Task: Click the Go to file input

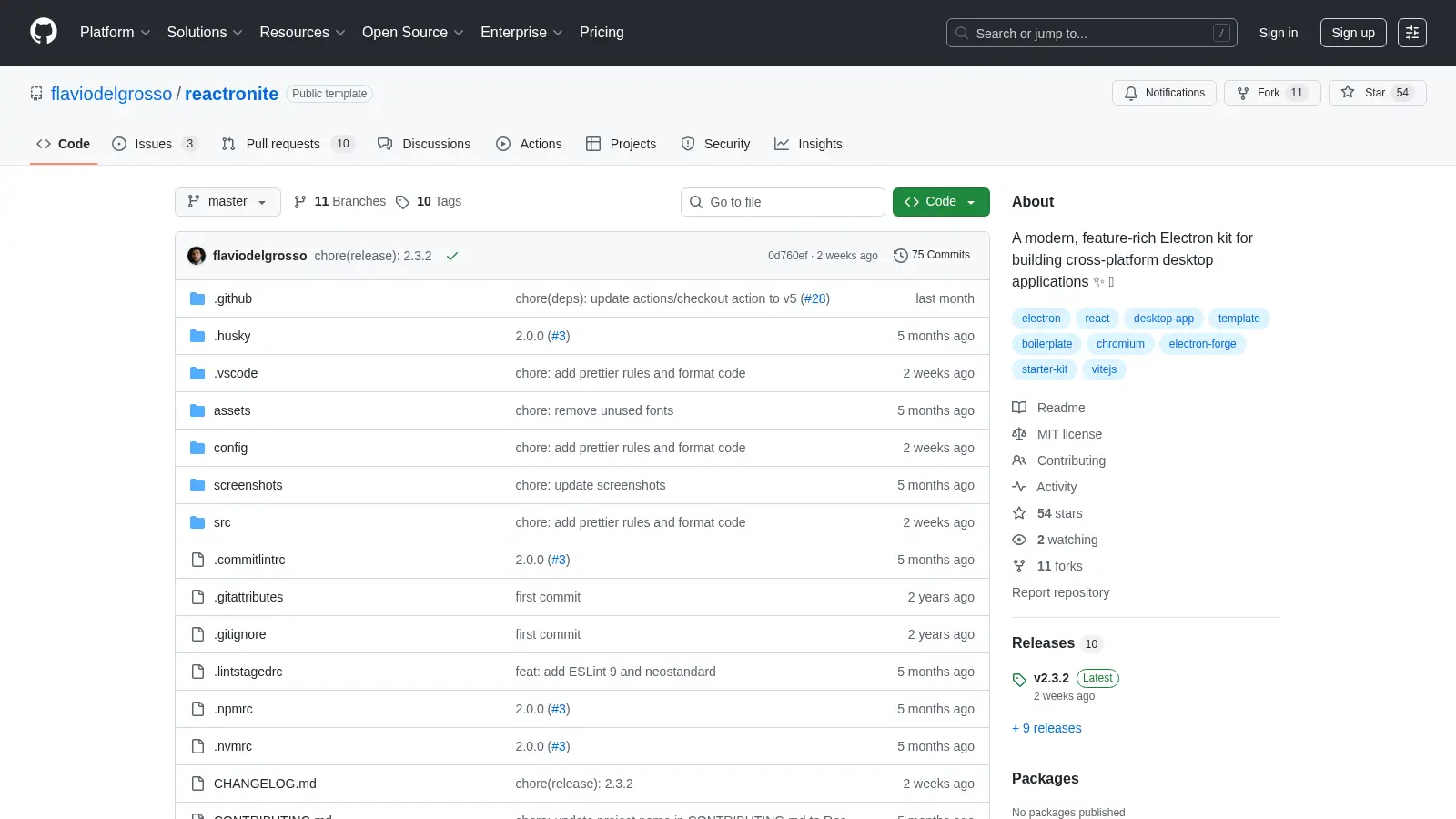Action: pyautogui.click(x=783, y=202)
